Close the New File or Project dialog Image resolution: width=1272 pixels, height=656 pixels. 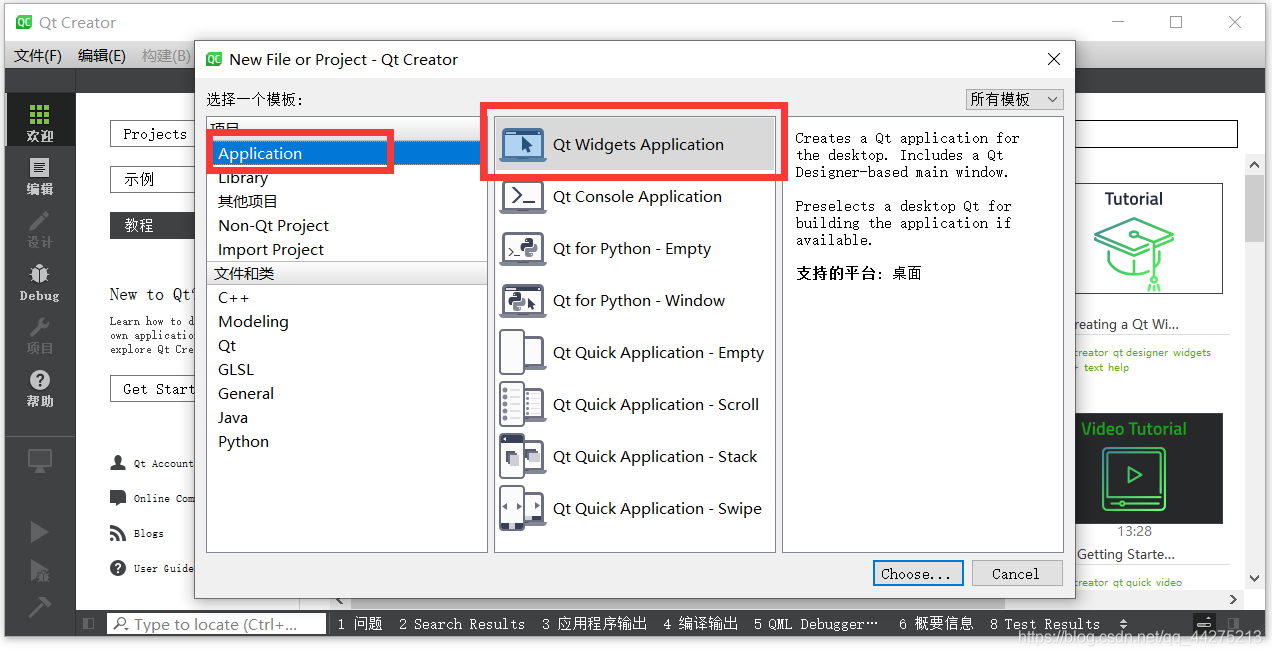point(1053,60)
